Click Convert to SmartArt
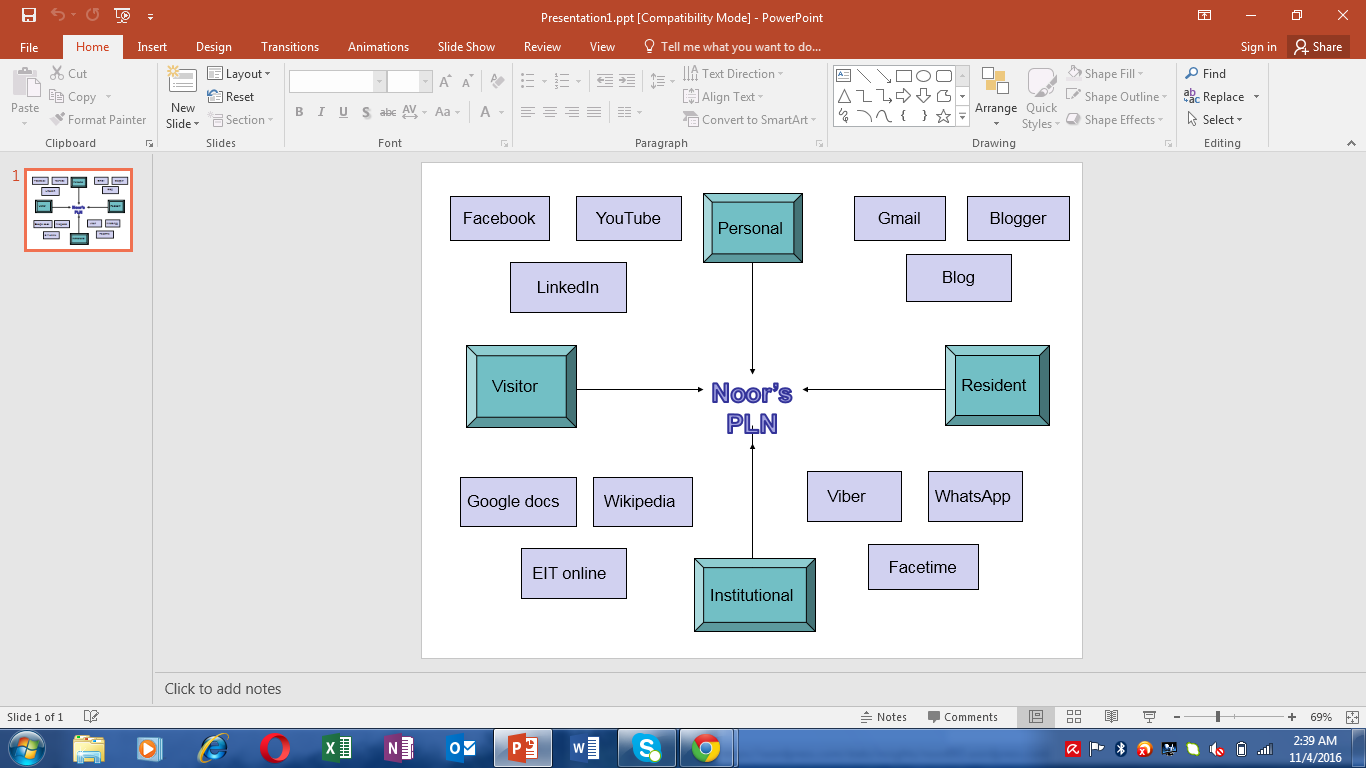This screenshot has height=768, width=1366. click(x=749, y=120)
